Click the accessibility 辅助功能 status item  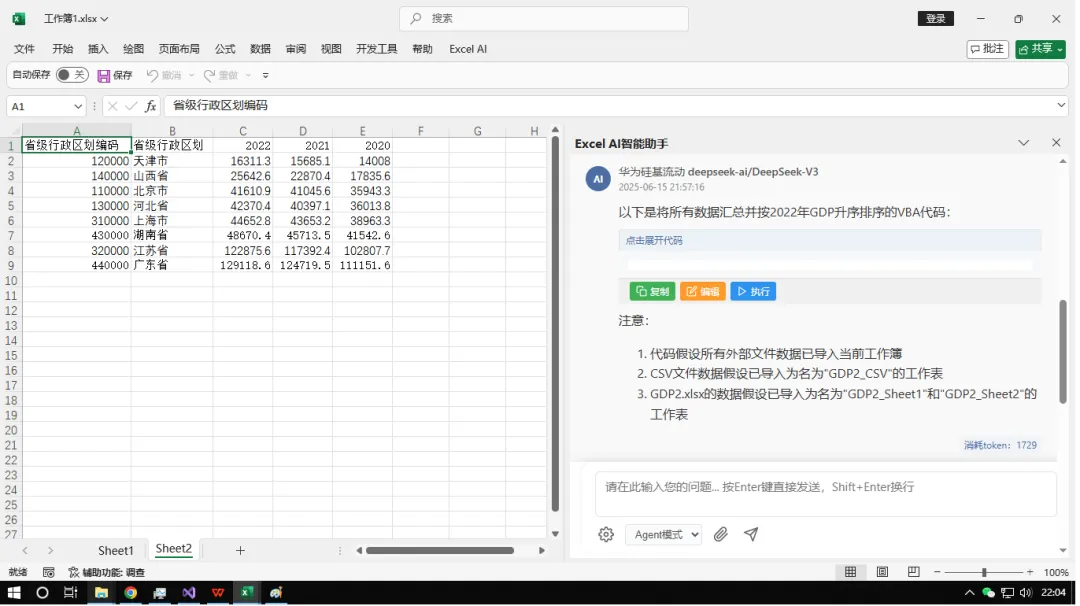[x=107, y=573]
